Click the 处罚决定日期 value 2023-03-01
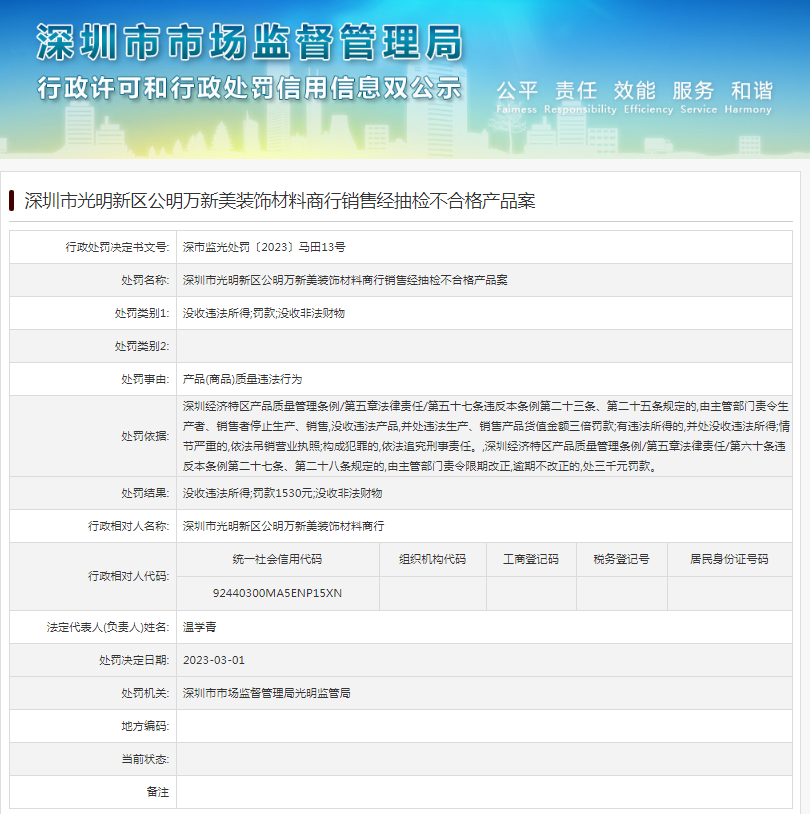Image resolution: width=810 pixels, height=814 pixels. tap(214, 659)
